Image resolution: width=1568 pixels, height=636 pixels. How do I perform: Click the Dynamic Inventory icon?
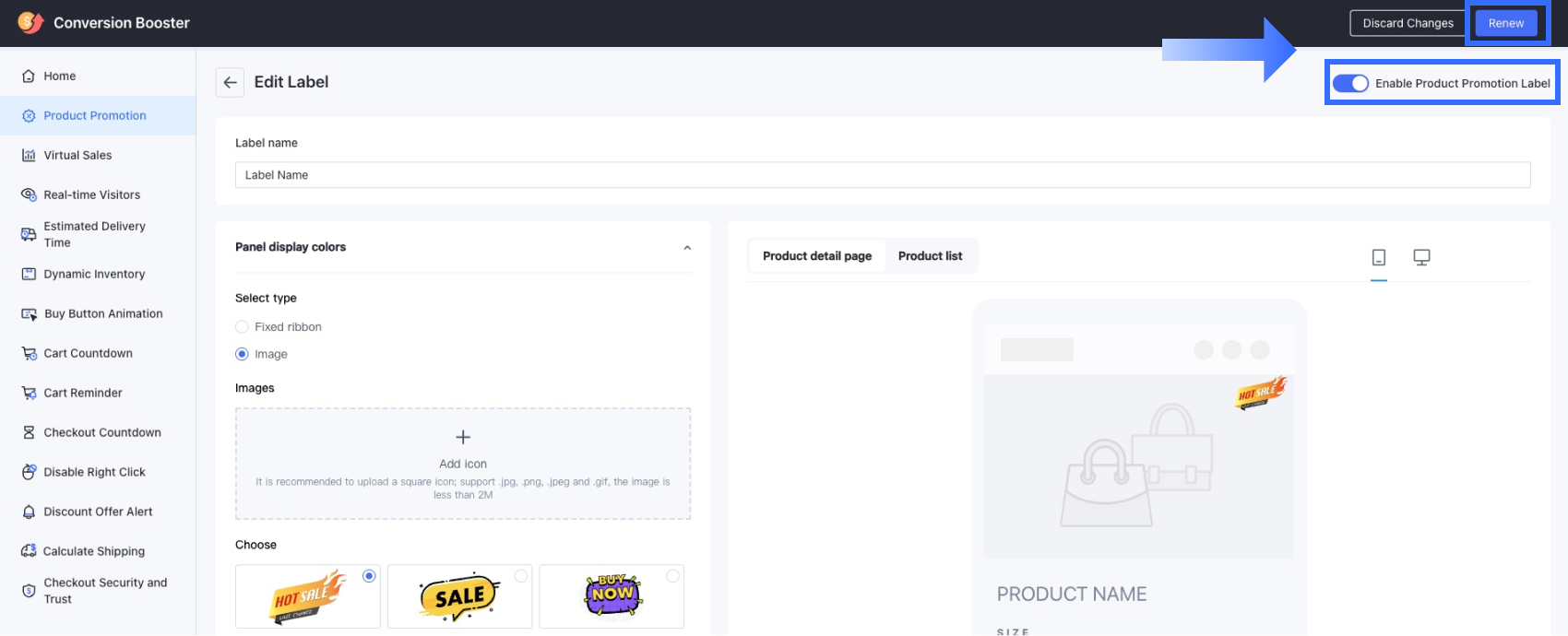tap(29, 274)
